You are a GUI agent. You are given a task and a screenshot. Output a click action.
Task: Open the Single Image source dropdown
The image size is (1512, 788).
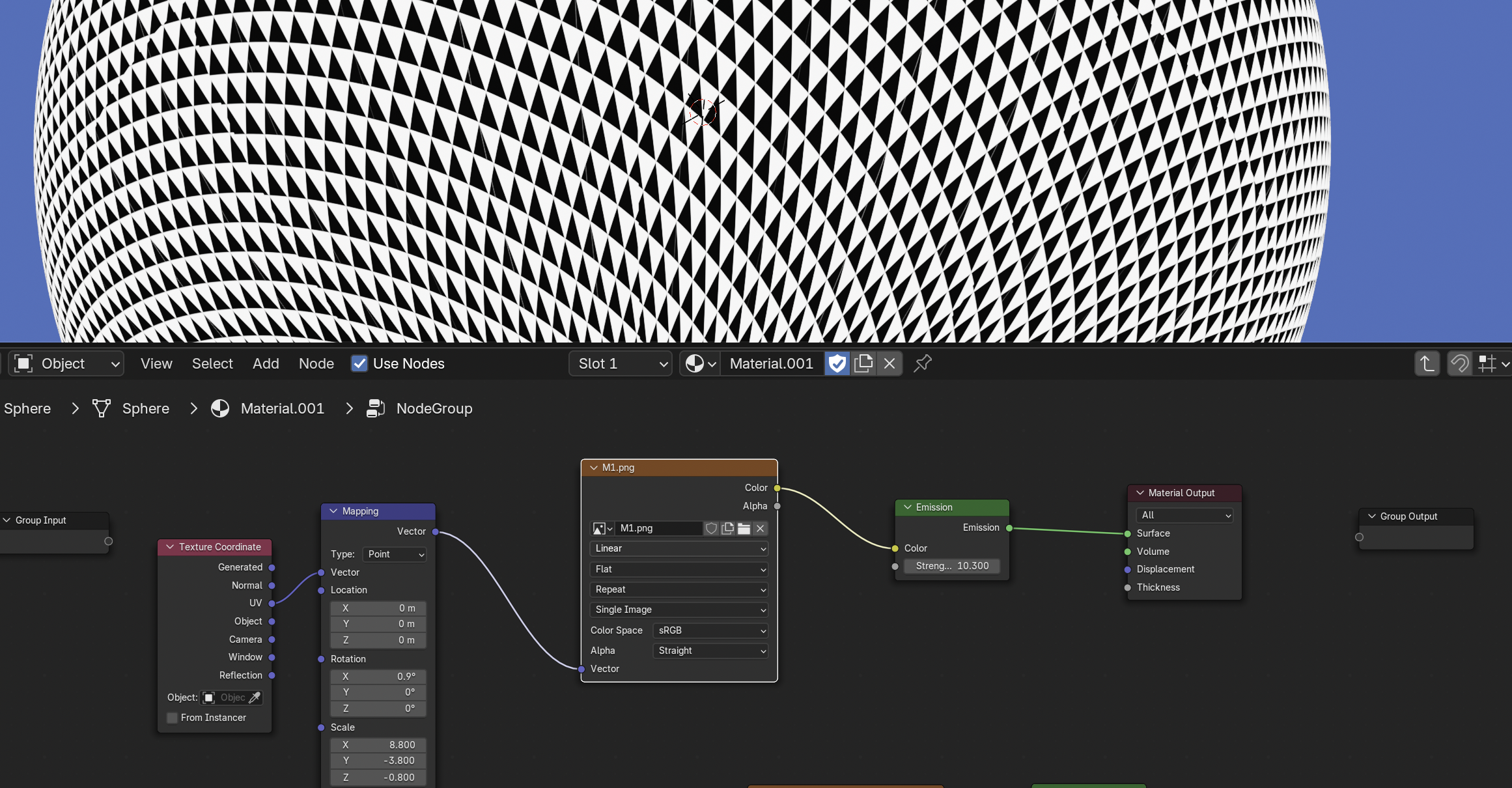[679, 610]
